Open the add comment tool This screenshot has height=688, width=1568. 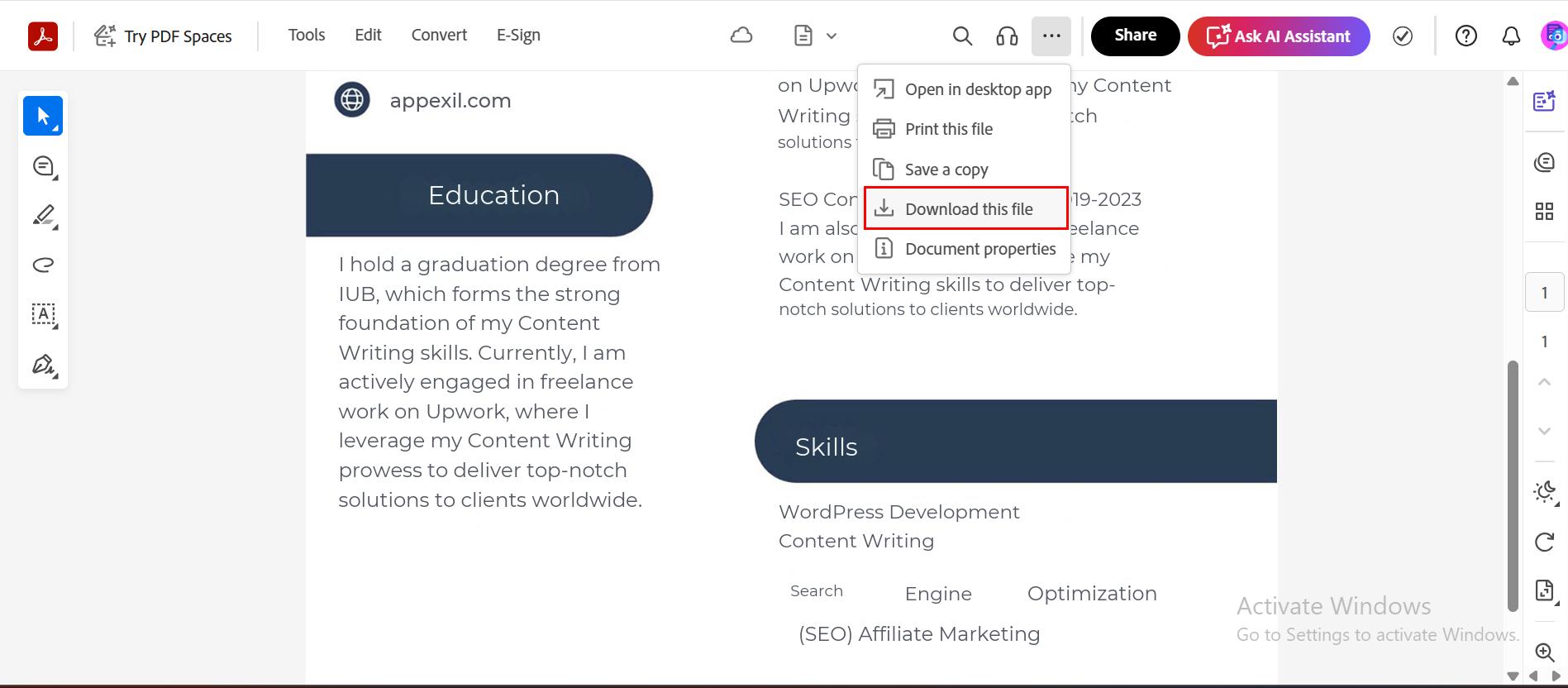coord(43,166)
